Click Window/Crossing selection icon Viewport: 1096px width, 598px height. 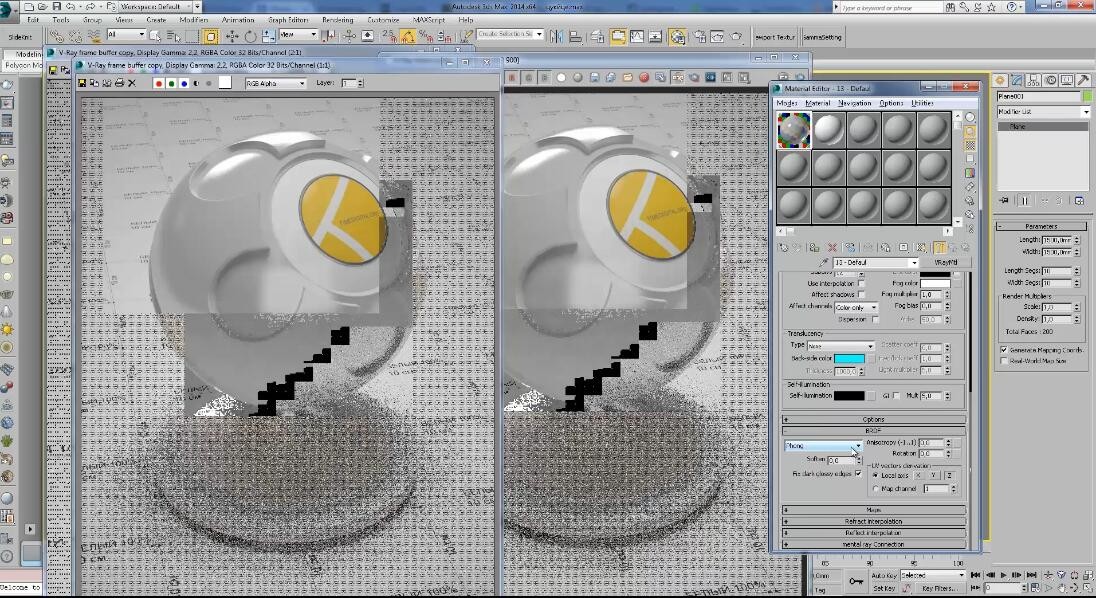pos(210,36)
